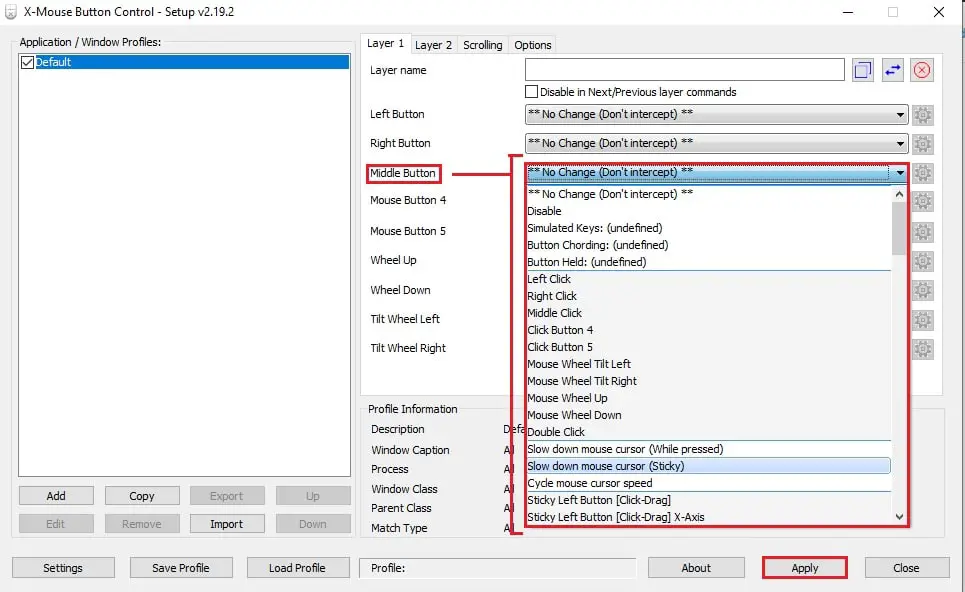Open the gear settings for Mouse Button 4
This screenshot has height=592, width=965.
coord(922,201)
